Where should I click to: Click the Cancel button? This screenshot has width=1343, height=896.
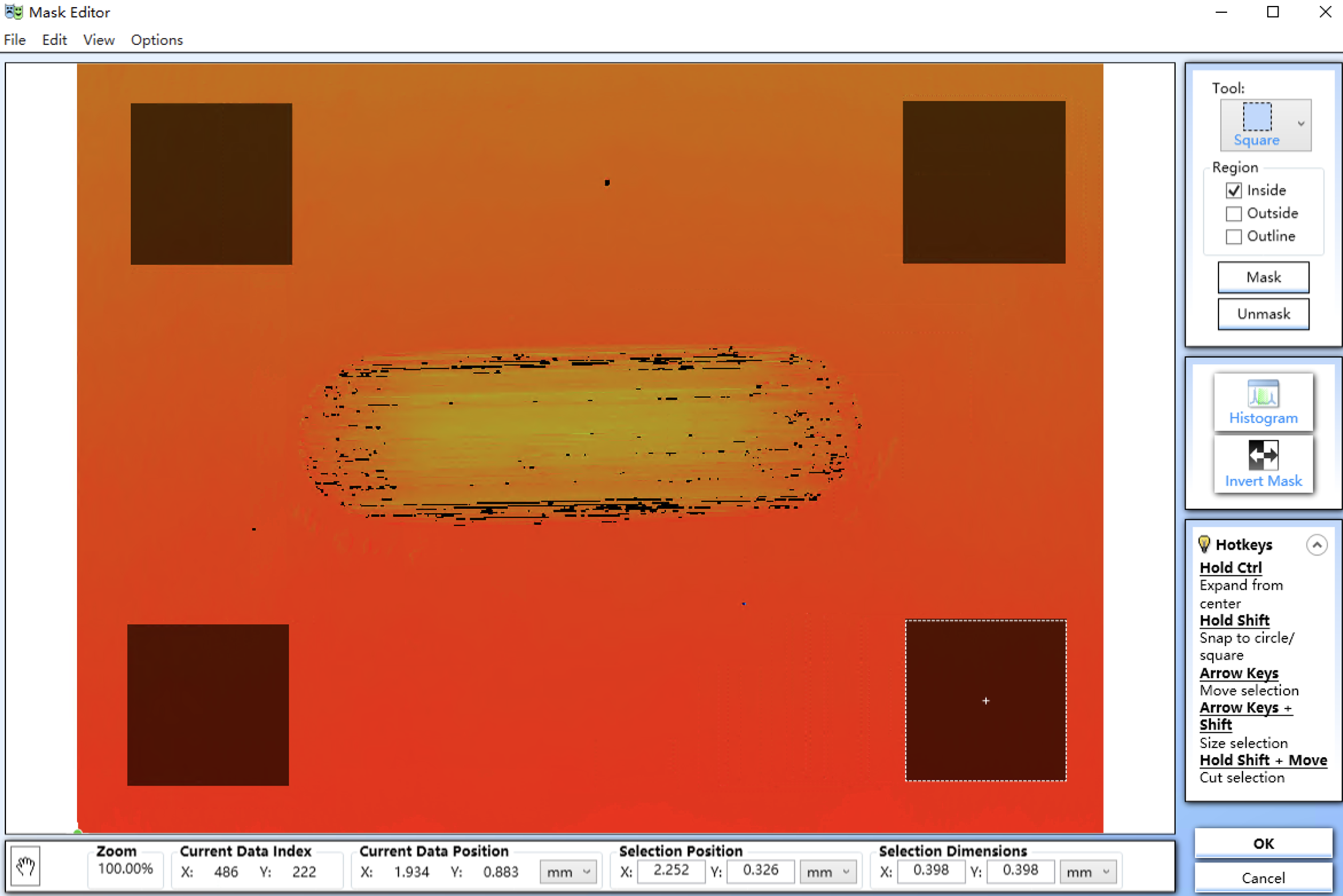pos(1263,878)
